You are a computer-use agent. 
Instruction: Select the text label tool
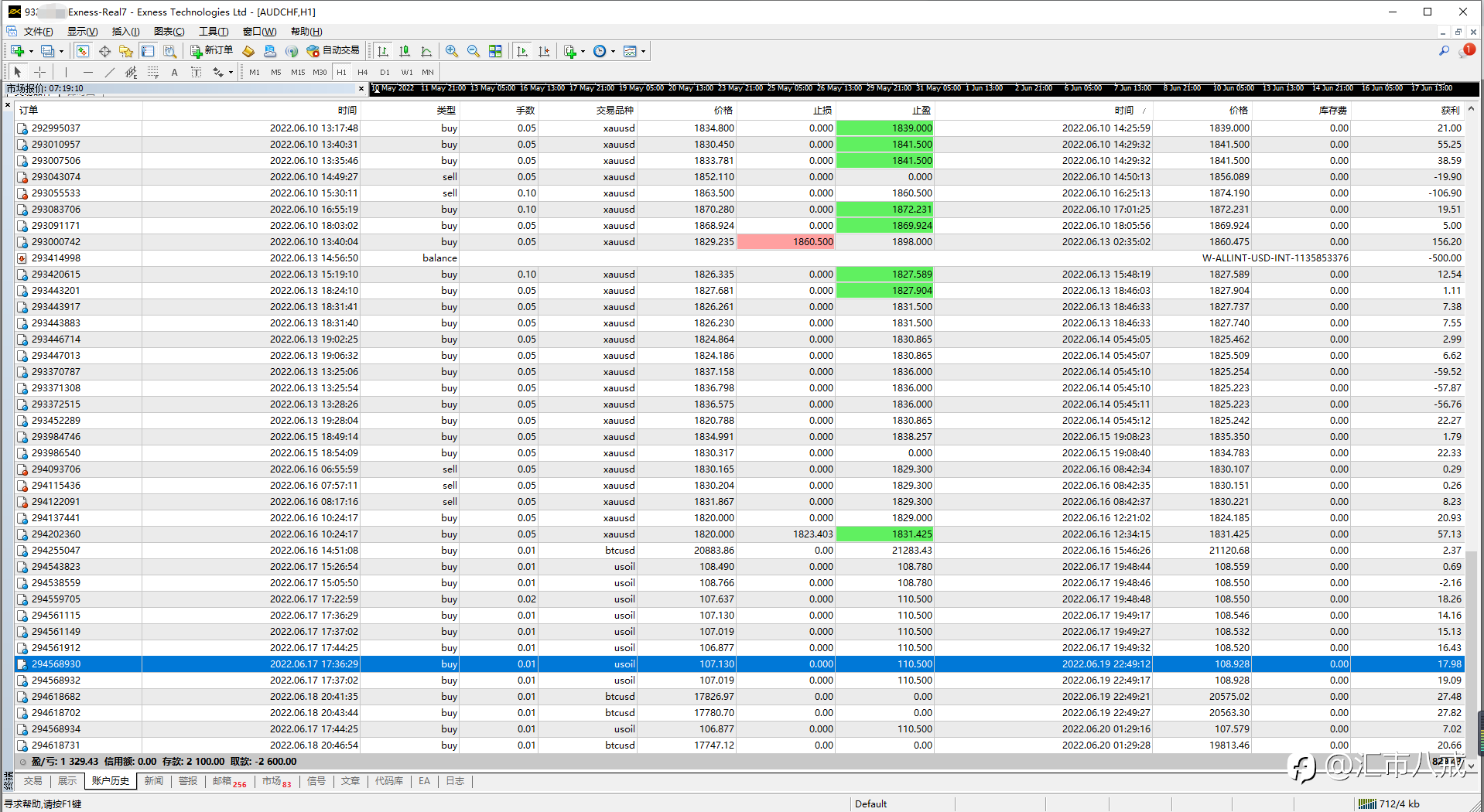[x=197, y=72]
